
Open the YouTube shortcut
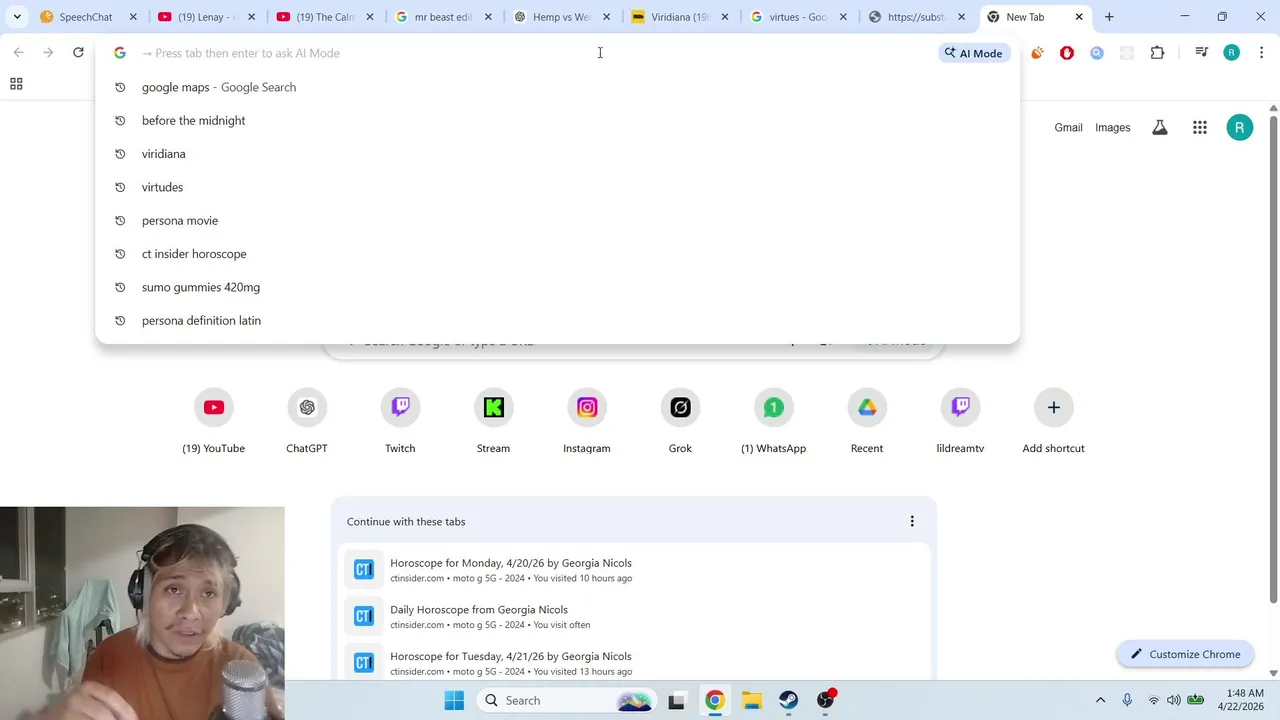pos(213,420)
